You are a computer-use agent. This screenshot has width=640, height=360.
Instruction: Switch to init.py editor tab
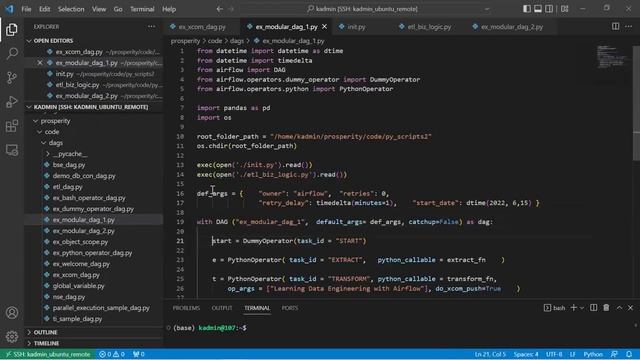[x=356, y=27]
